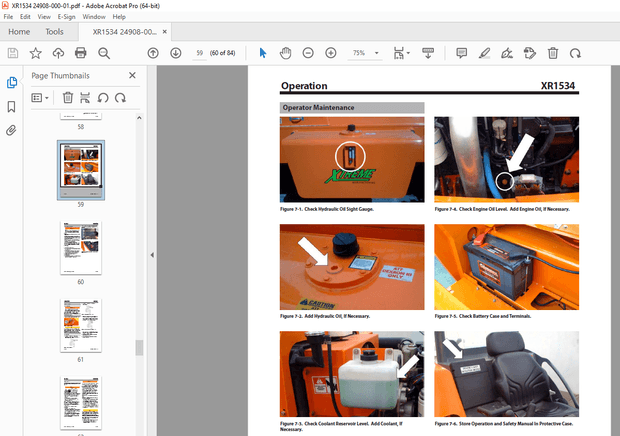
Task: Click the XR1534 page header text
Action: click(x=558, y=86)
